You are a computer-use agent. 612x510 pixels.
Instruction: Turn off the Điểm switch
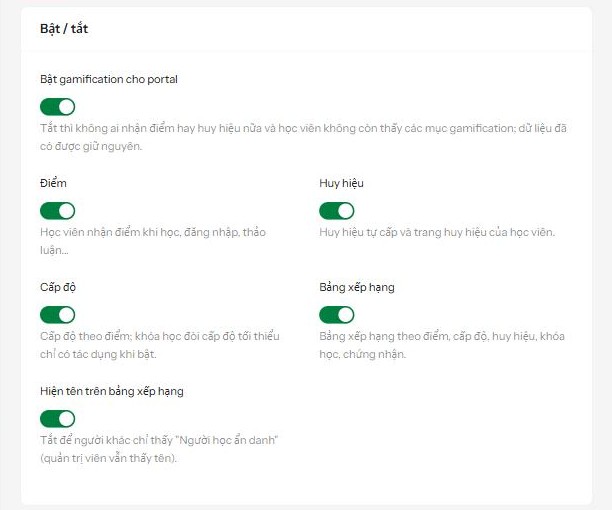57,211
